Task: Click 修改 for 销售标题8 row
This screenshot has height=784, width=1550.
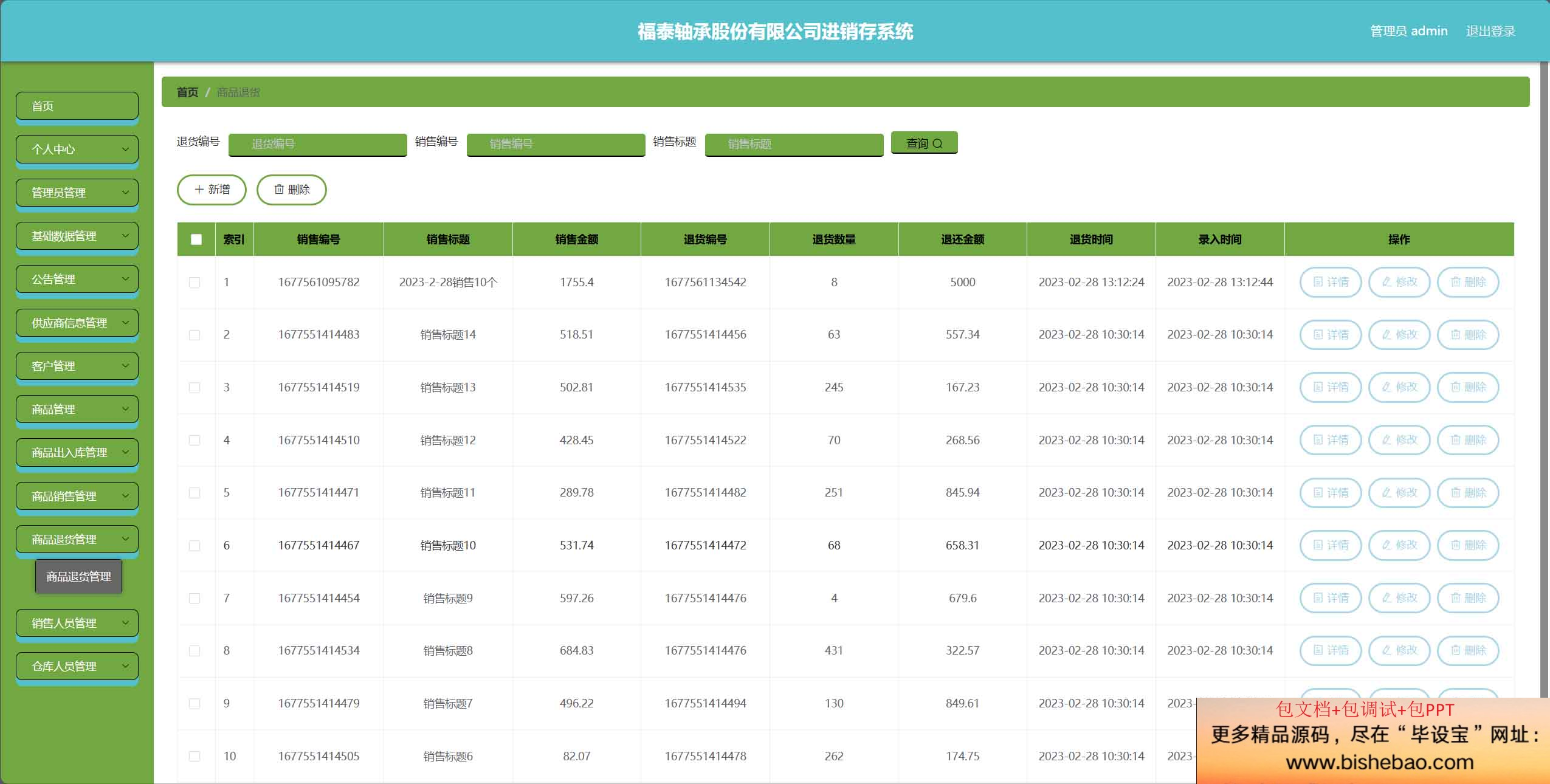Action: (x=1399, y=650)
